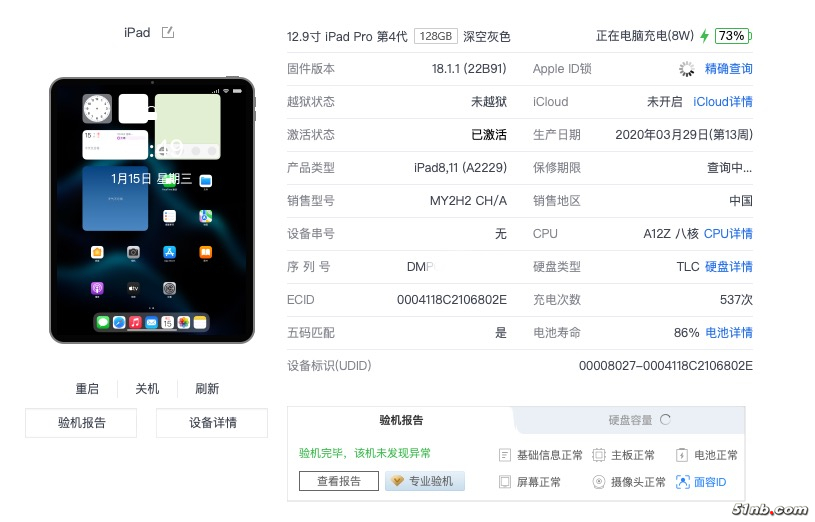Click the edit icon next to iPad name
The height and width of the screenshot is (522, 815).
[x=167, y=32]
